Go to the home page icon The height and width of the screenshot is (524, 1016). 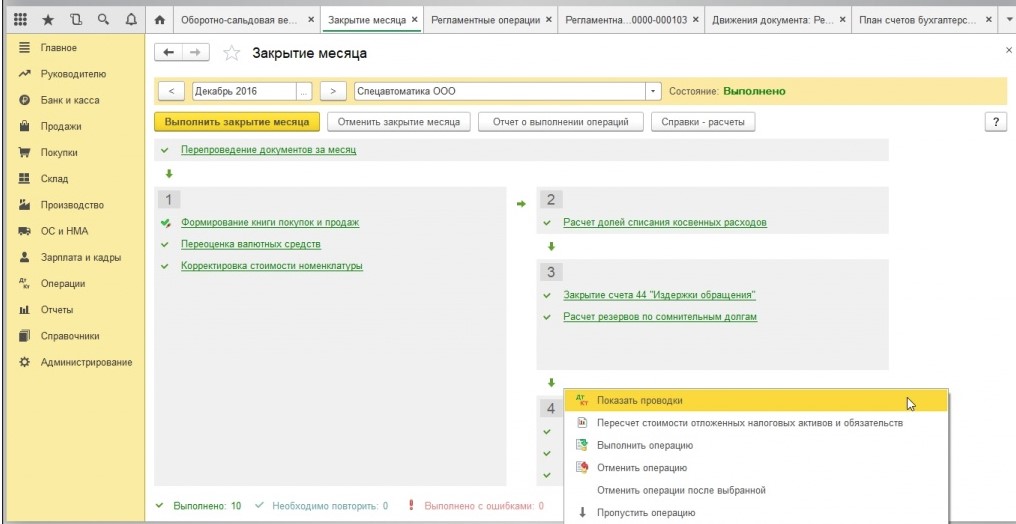point(159,20)
